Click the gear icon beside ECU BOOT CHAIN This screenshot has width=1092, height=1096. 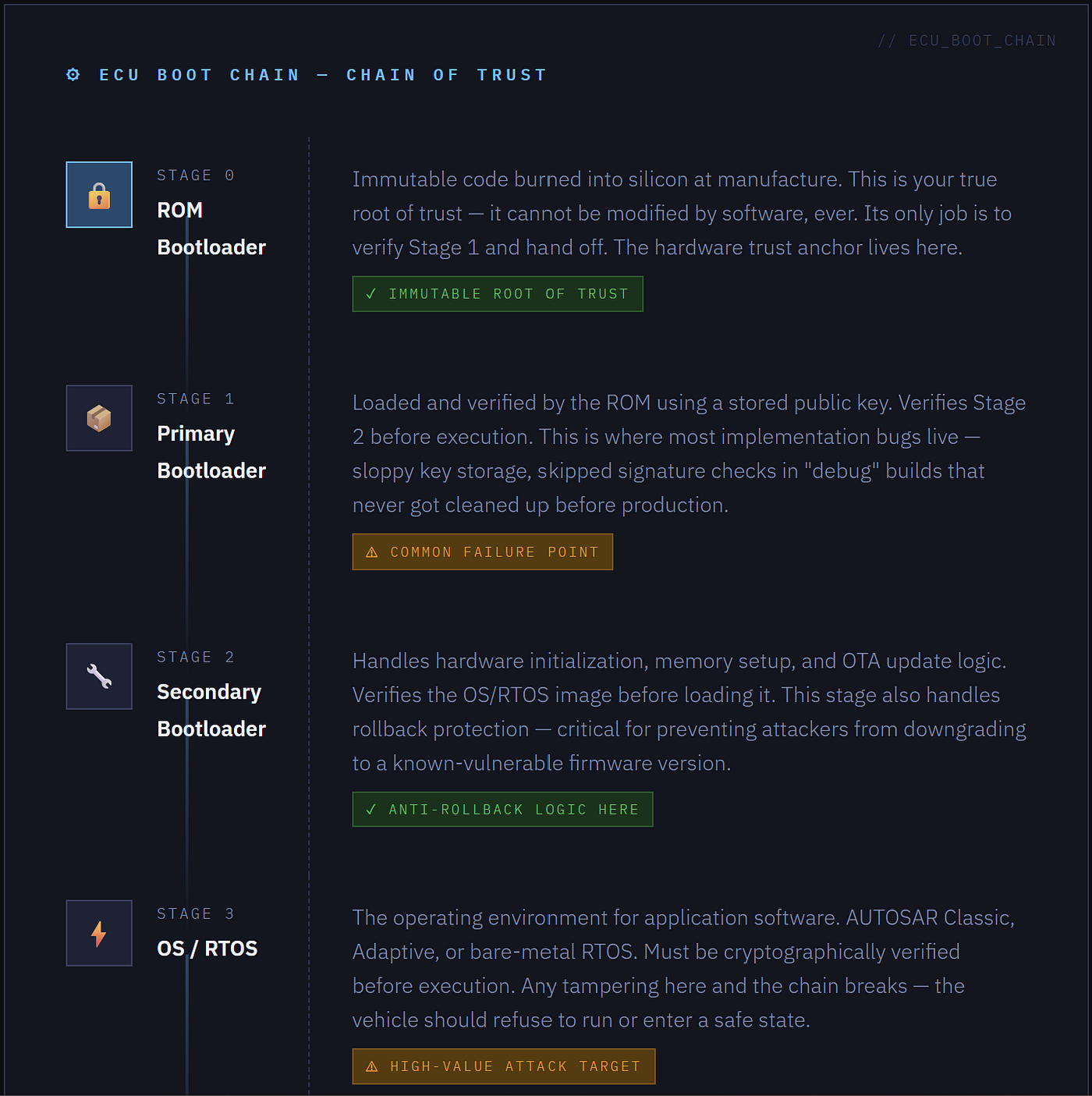point(73,75)
